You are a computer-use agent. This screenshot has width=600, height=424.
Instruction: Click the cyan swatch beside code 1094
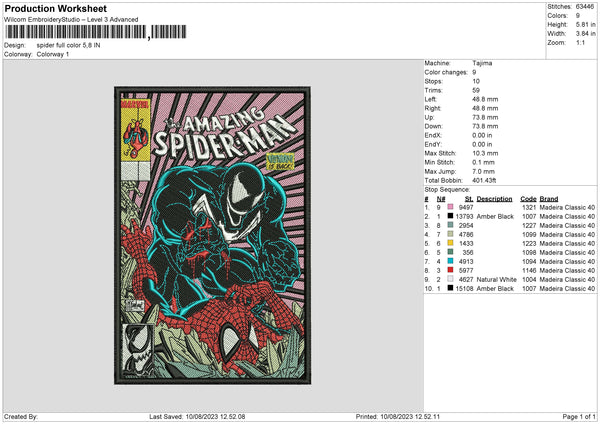pyautogui.click(x=450, y=261)
